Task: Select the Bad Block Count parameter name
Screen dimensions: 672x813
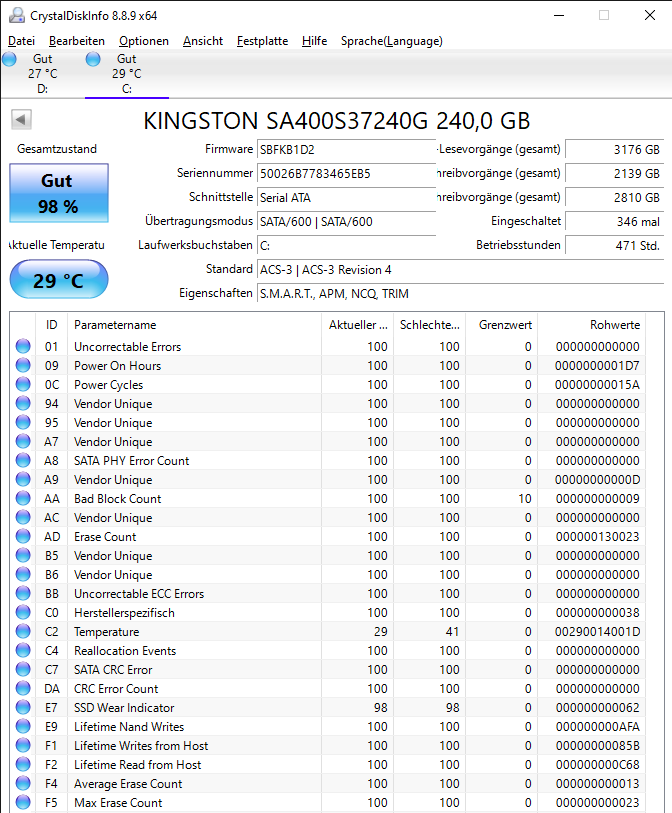Action: tap(118, 499)
